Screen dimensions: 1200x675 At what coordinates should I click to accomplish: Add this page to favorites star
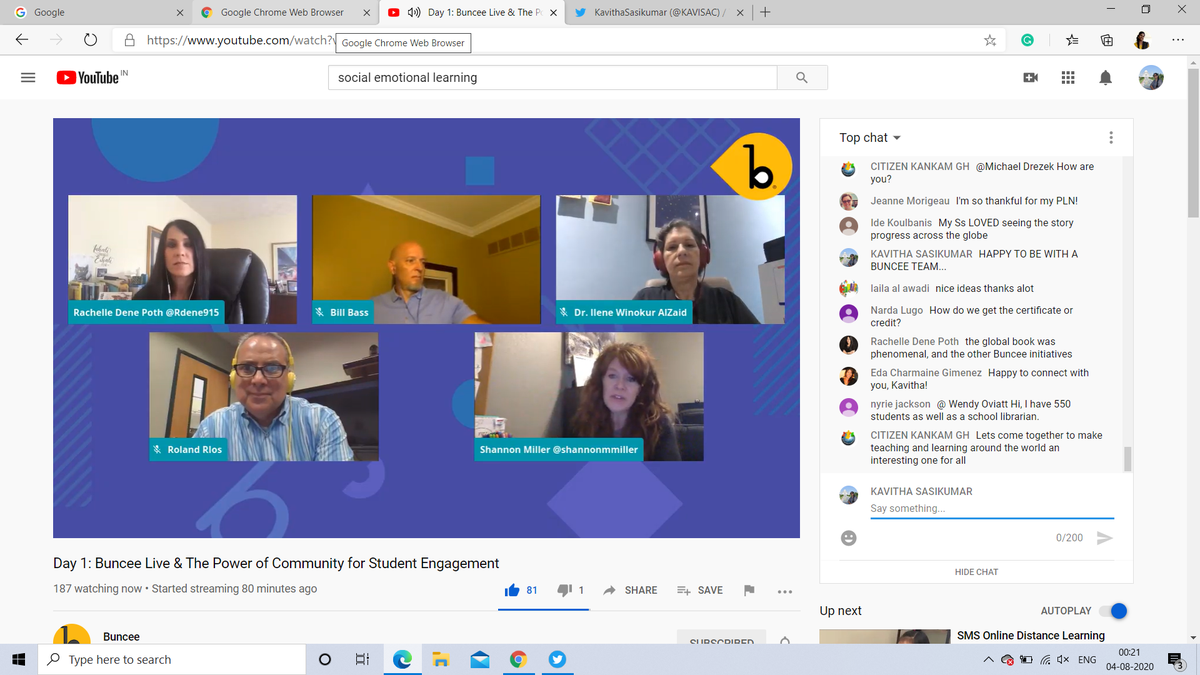[x=989, y=41]
